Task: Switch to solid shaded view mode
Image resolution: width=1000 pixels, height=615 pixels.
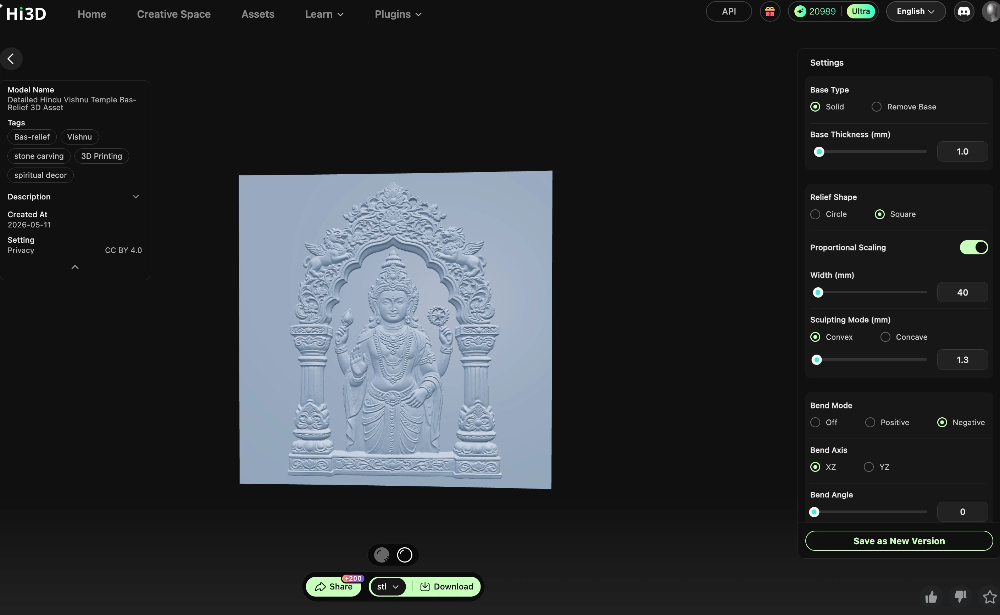Action: (x=381, y=555)
